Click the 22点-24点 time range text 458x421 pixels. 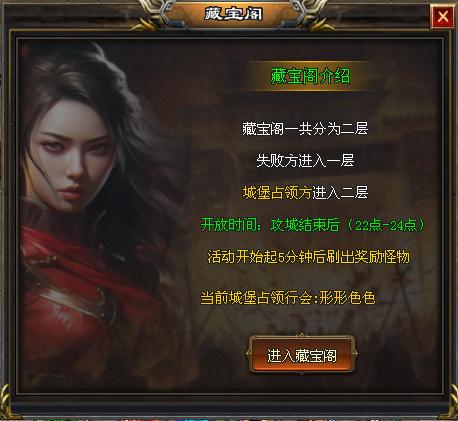tap(386, 225)
